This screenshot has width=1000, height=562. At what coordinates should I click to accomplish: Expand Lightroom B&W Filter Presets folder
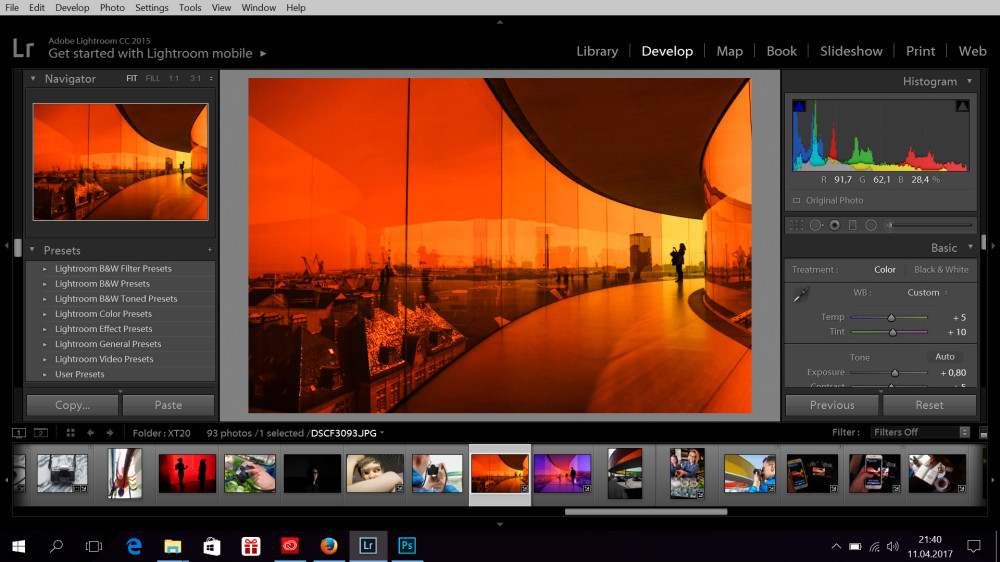[45, 269]
